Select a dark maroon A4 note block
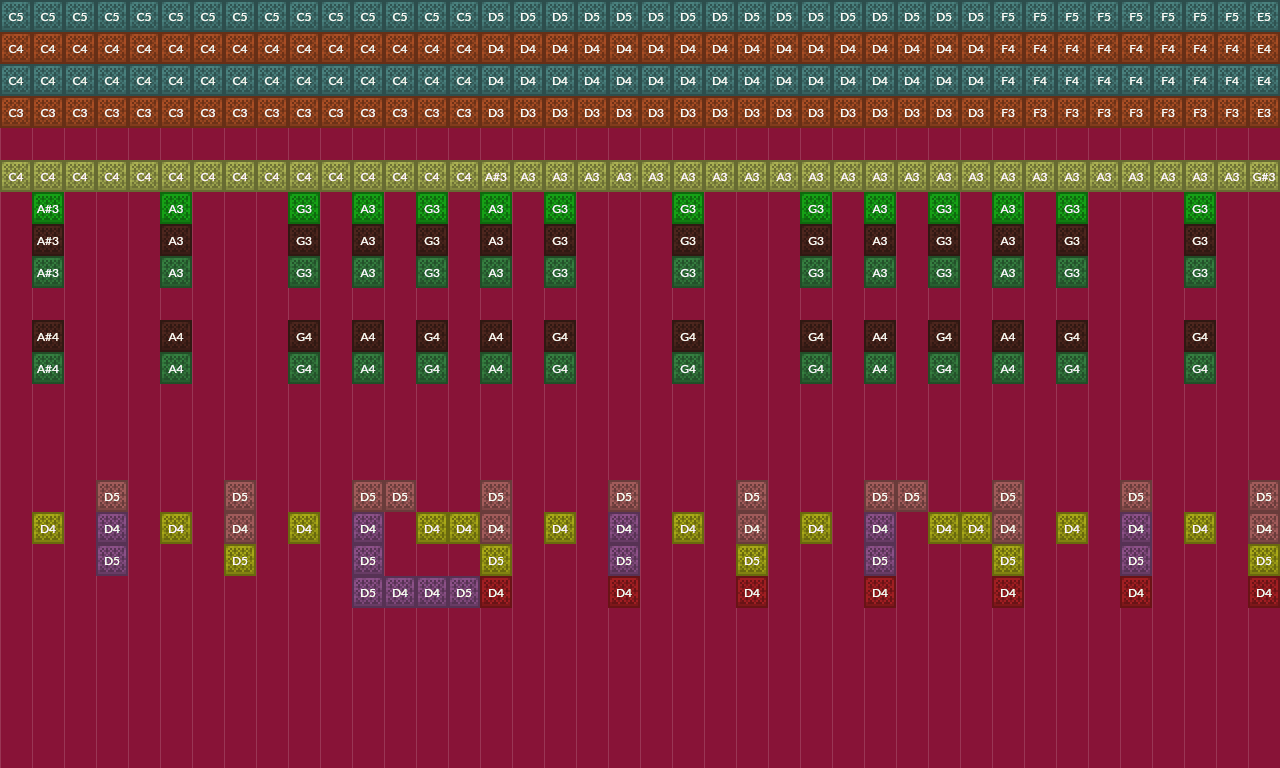The width and height of the screenshot is (1280, 768). (x=367, y=336)
